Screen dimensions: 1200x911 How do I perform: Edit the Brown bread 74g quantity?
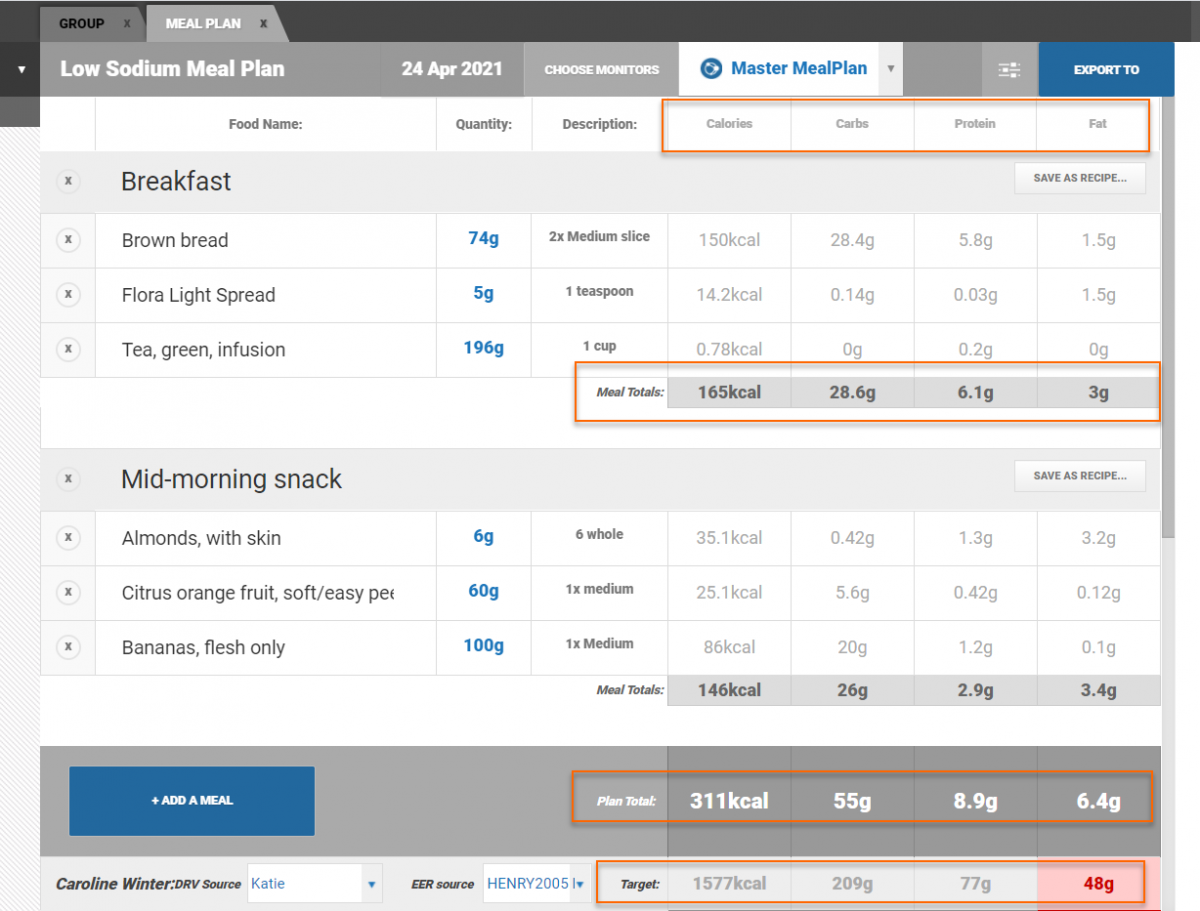483,239
